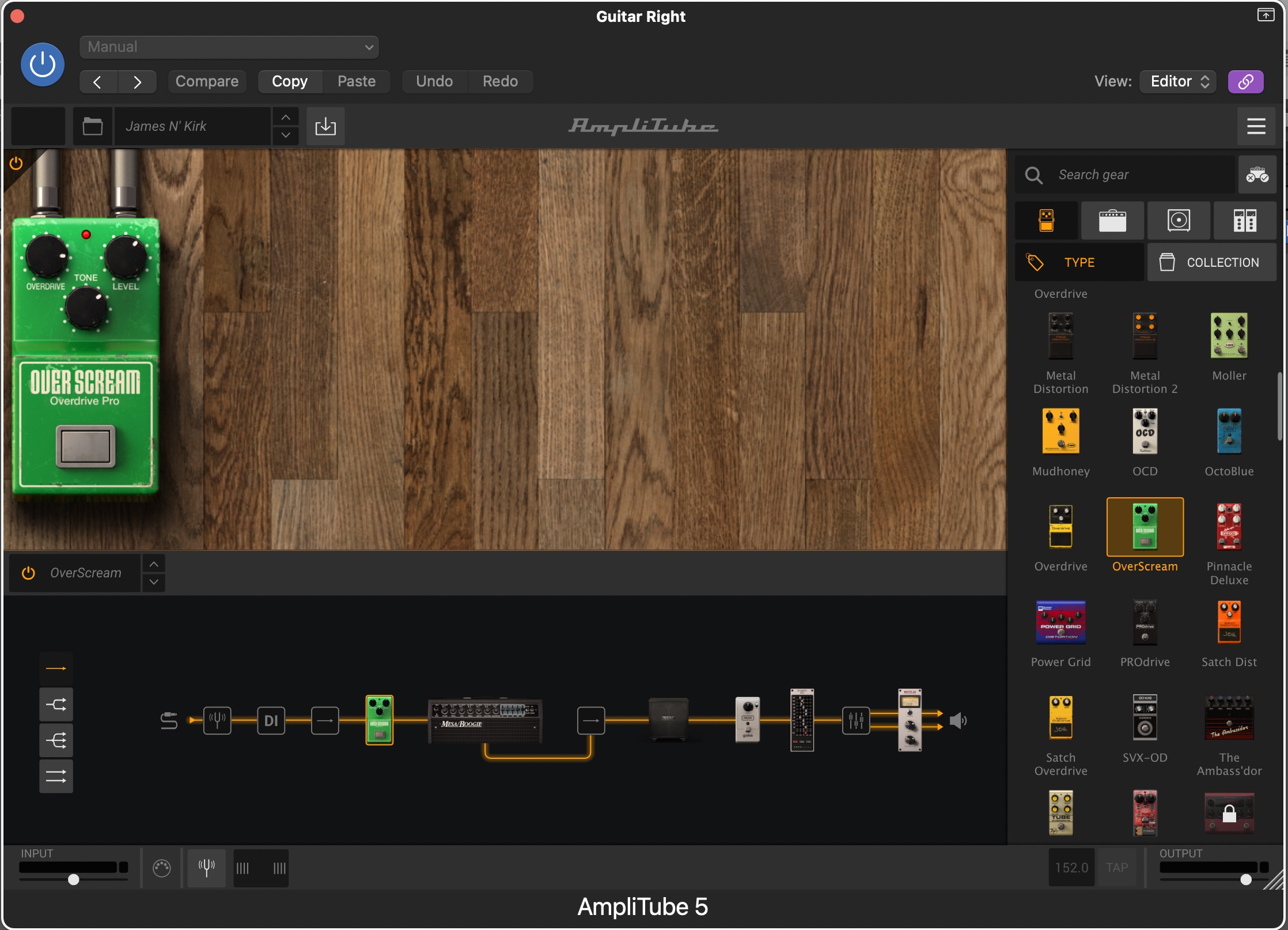Select the two-path split routing icon
1288x930 pixels.
pyautogui.click(x=56, y=704)
